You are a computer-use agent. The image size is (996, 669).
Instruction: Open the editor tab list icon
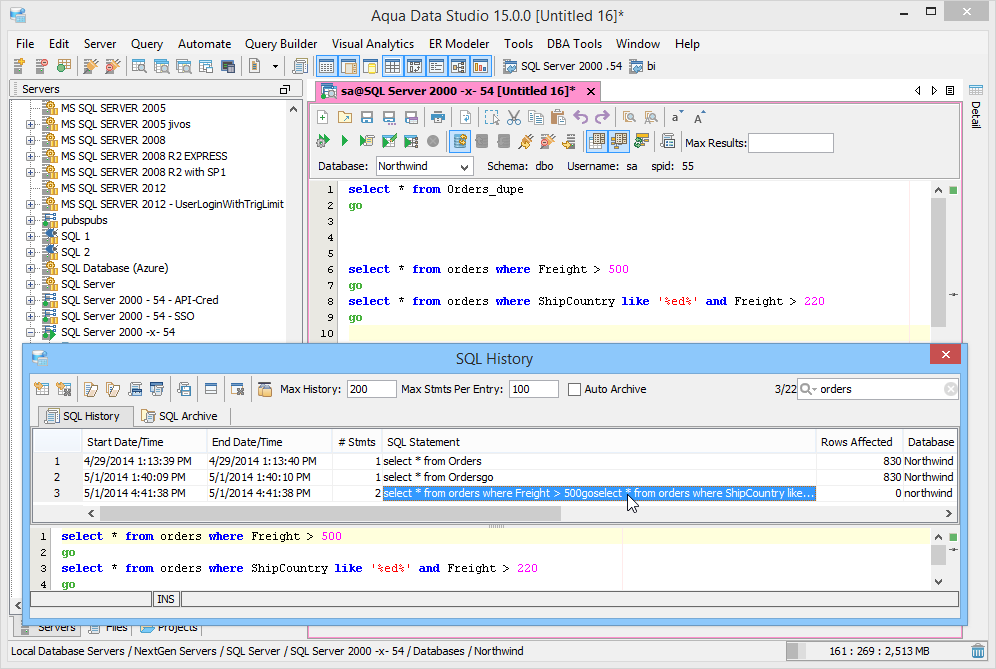tap(950, 91)
